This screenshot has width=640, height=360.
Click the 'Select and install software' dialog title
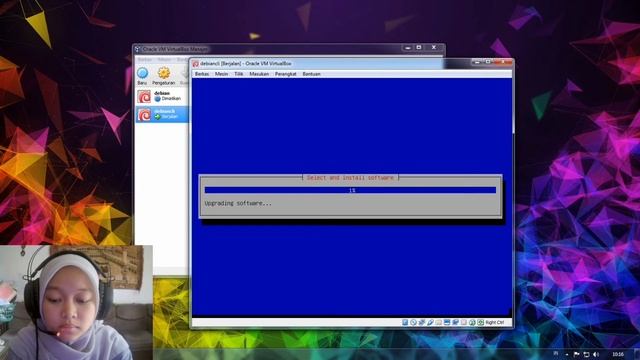(350, 178)
